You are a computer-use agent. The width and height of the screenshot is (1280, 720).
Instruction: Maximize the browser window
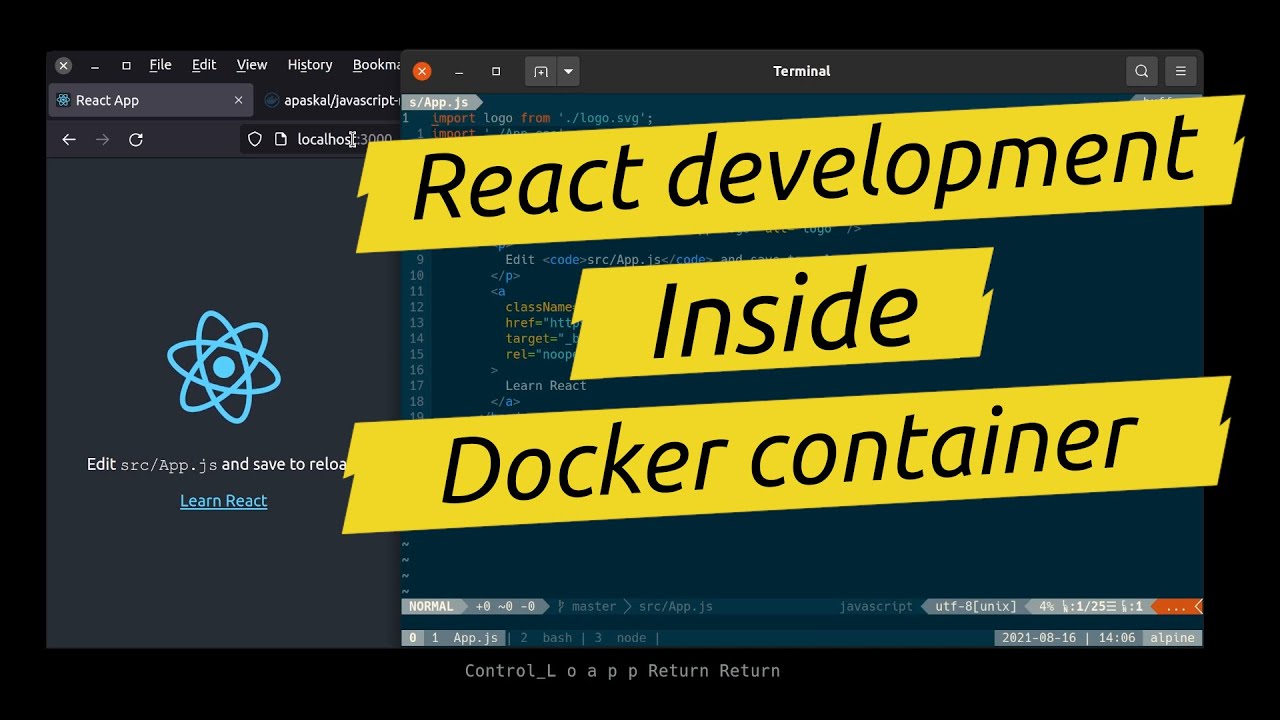click(126, 65)
